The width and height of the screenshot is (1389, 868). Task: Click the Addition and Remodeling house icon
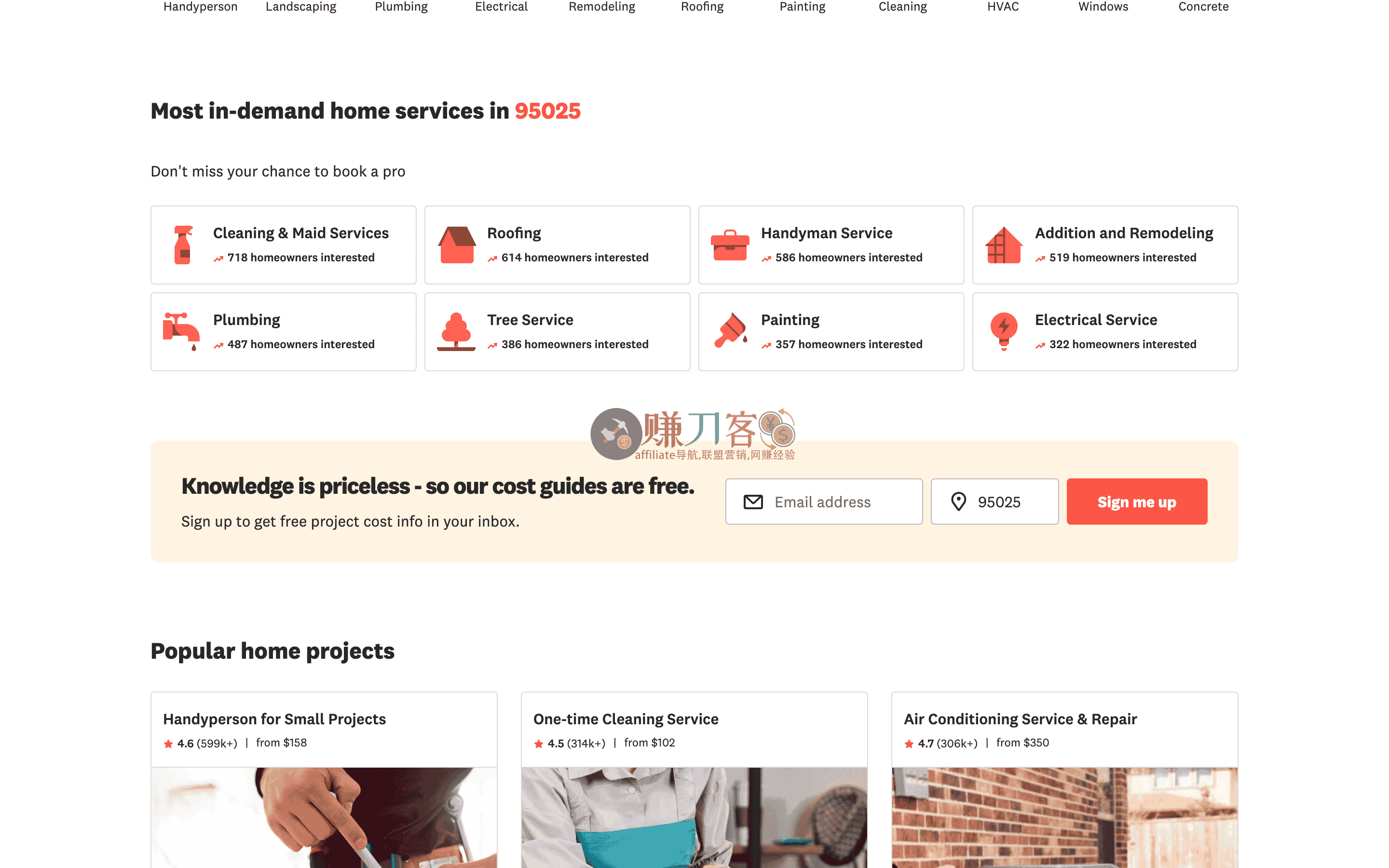[1004, 245]
